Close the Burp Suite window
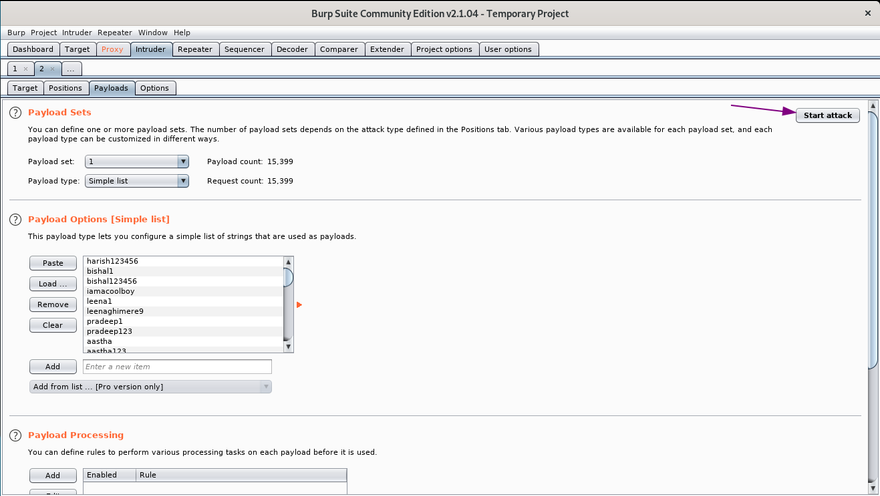Viewport: 880px width, 496px height. coord(868,13)
